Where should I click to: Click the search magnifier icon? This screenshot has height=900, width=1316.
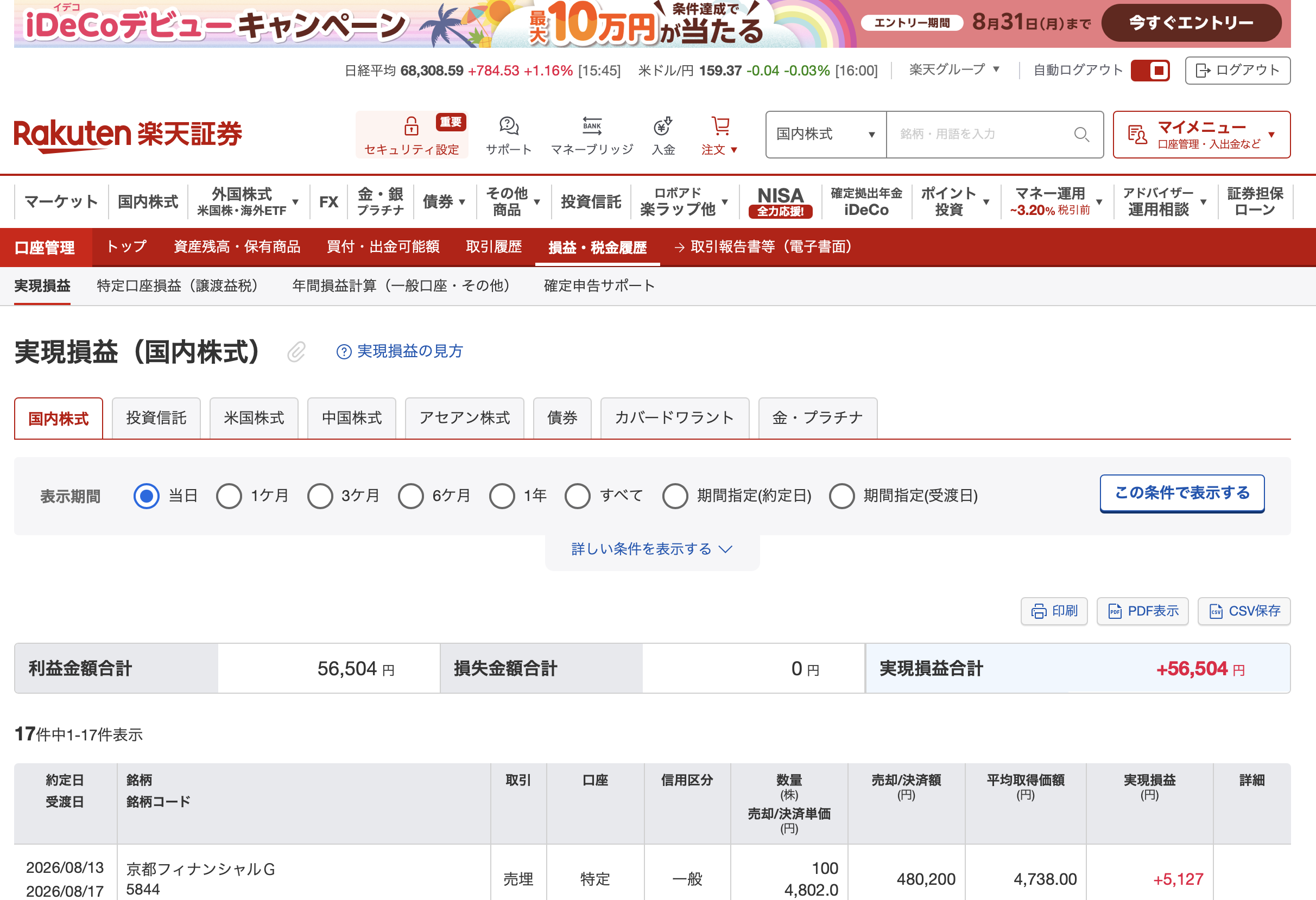click(1081, 134)
